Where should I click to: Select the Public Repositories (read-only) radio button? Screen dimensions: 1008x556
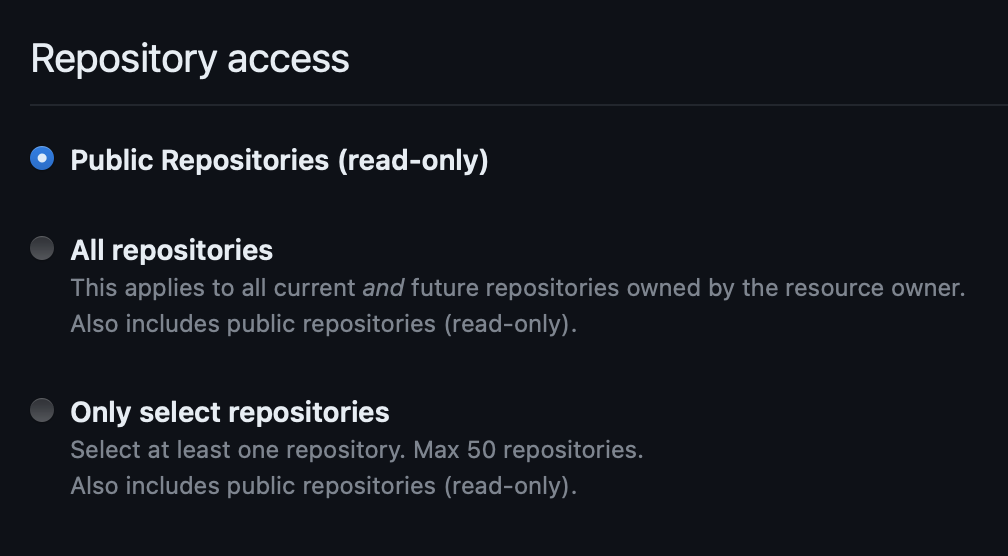[x=42, y=158]
